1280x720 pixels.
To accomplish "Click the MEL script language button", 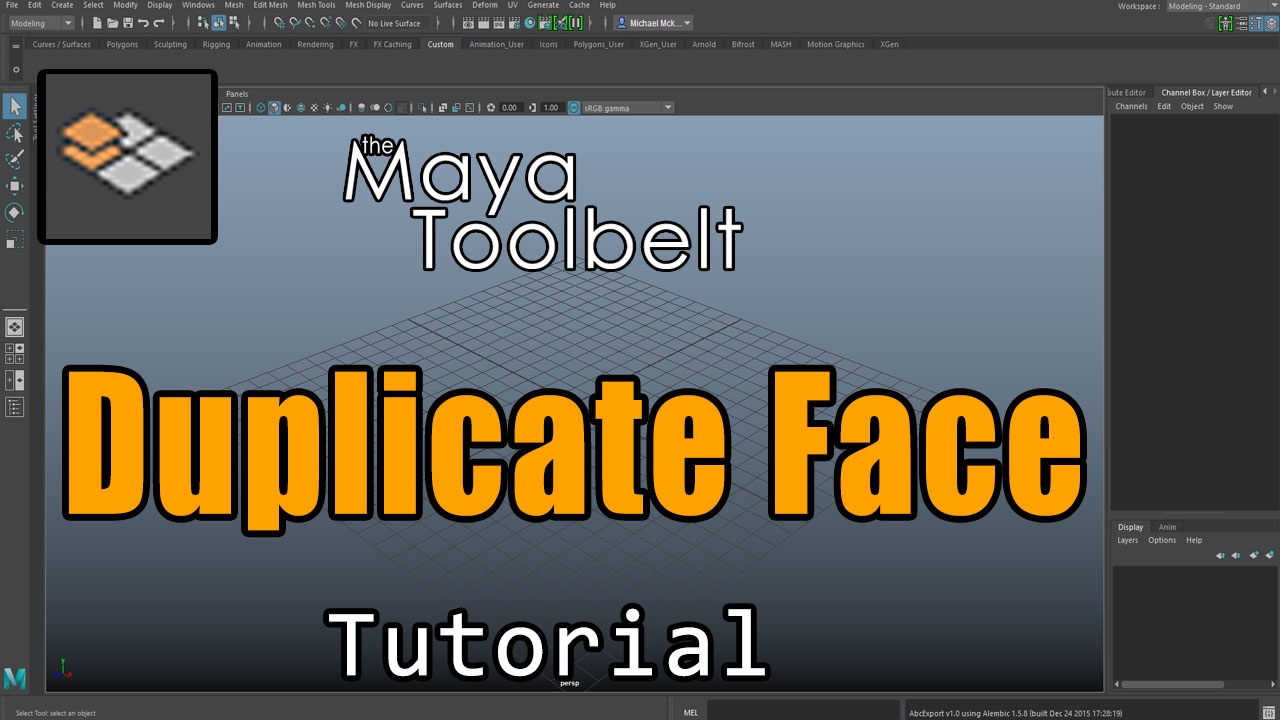I will [x=691, y=713].
